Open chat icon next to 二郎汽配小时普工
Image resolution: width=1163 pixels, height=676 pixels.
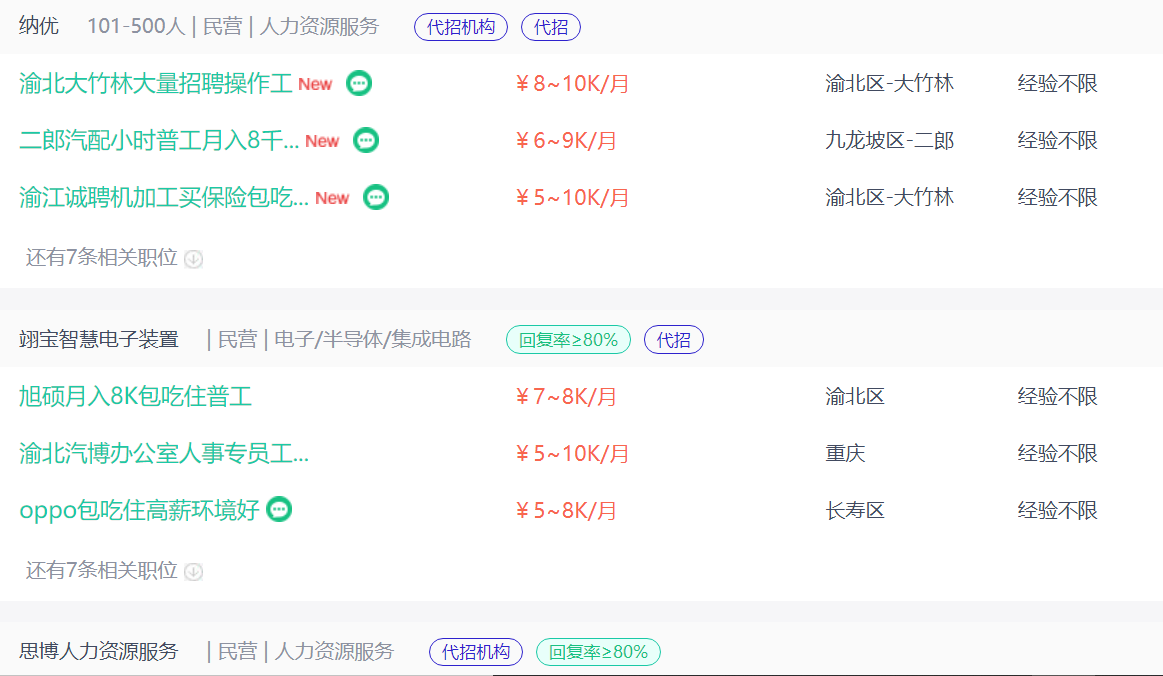[x=367, y=141]
